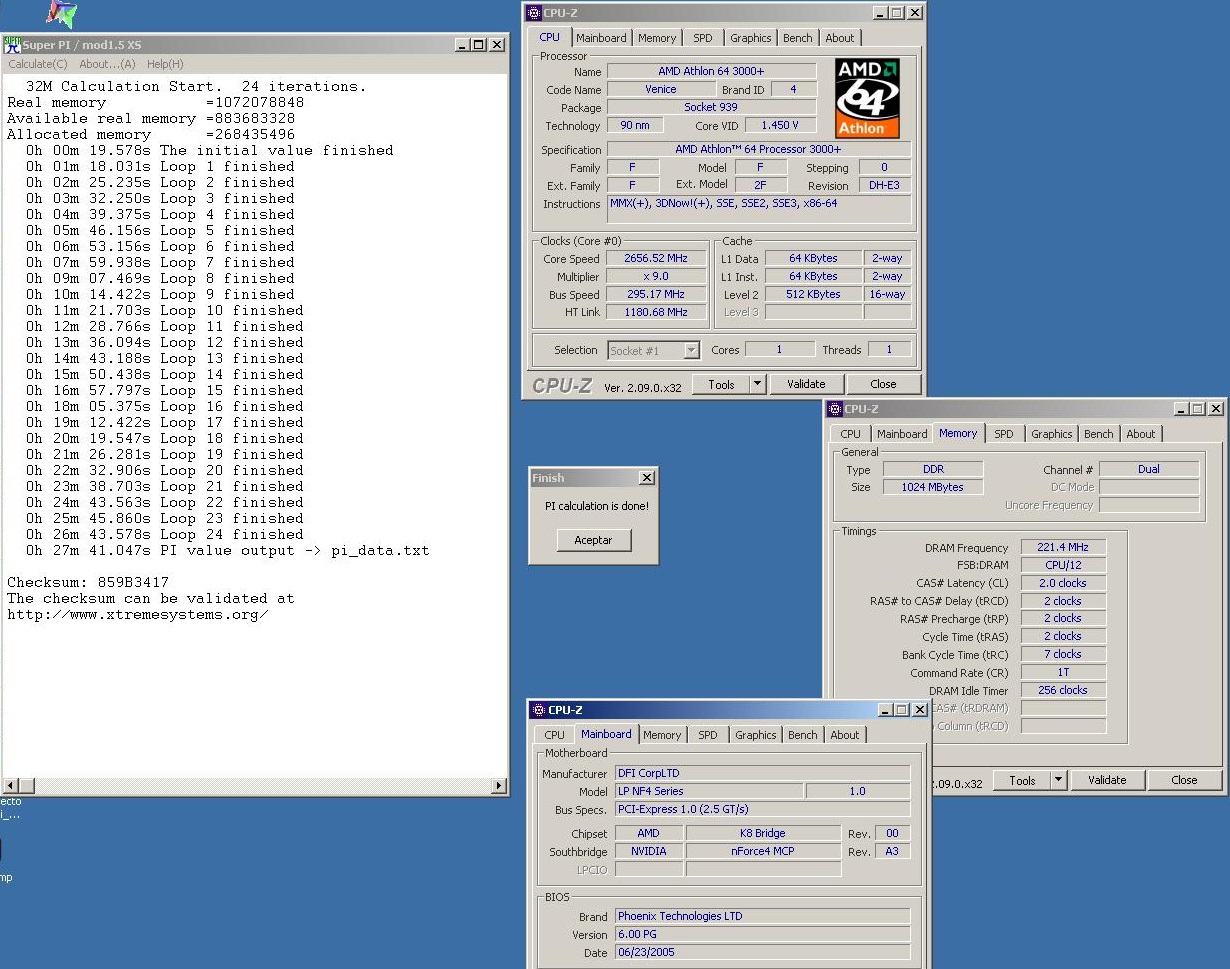Open the Help(H) menu in Super PI
Viewport: 1230px width, 969px height.
[x=165, y=64]
